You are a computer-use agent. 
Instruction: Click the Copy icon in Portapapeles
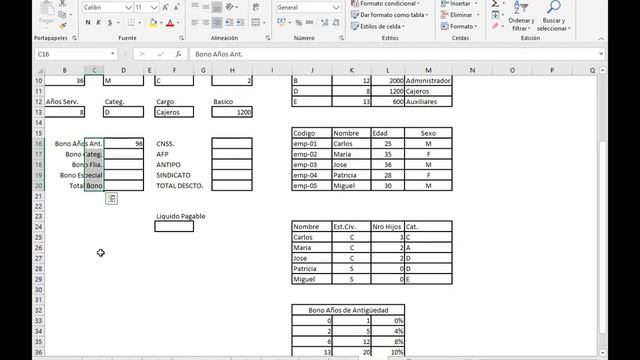click(62, 15)
